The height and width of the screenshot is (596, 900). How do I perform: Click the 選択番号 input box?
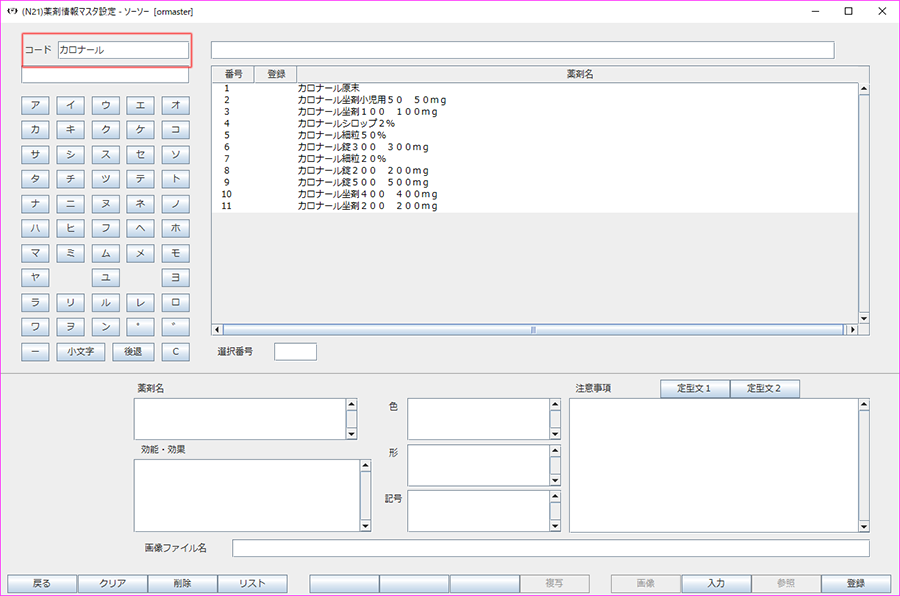[x=295, y=352]
